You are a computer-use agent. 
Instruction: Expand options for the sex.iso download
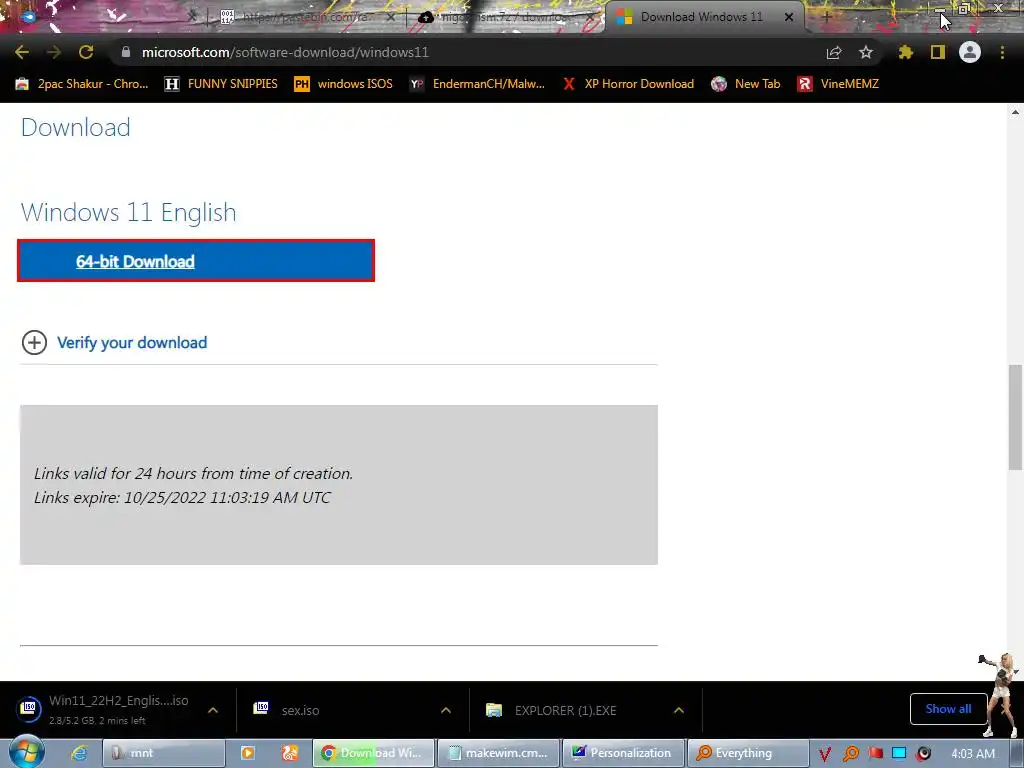click(x=446, y=710)
